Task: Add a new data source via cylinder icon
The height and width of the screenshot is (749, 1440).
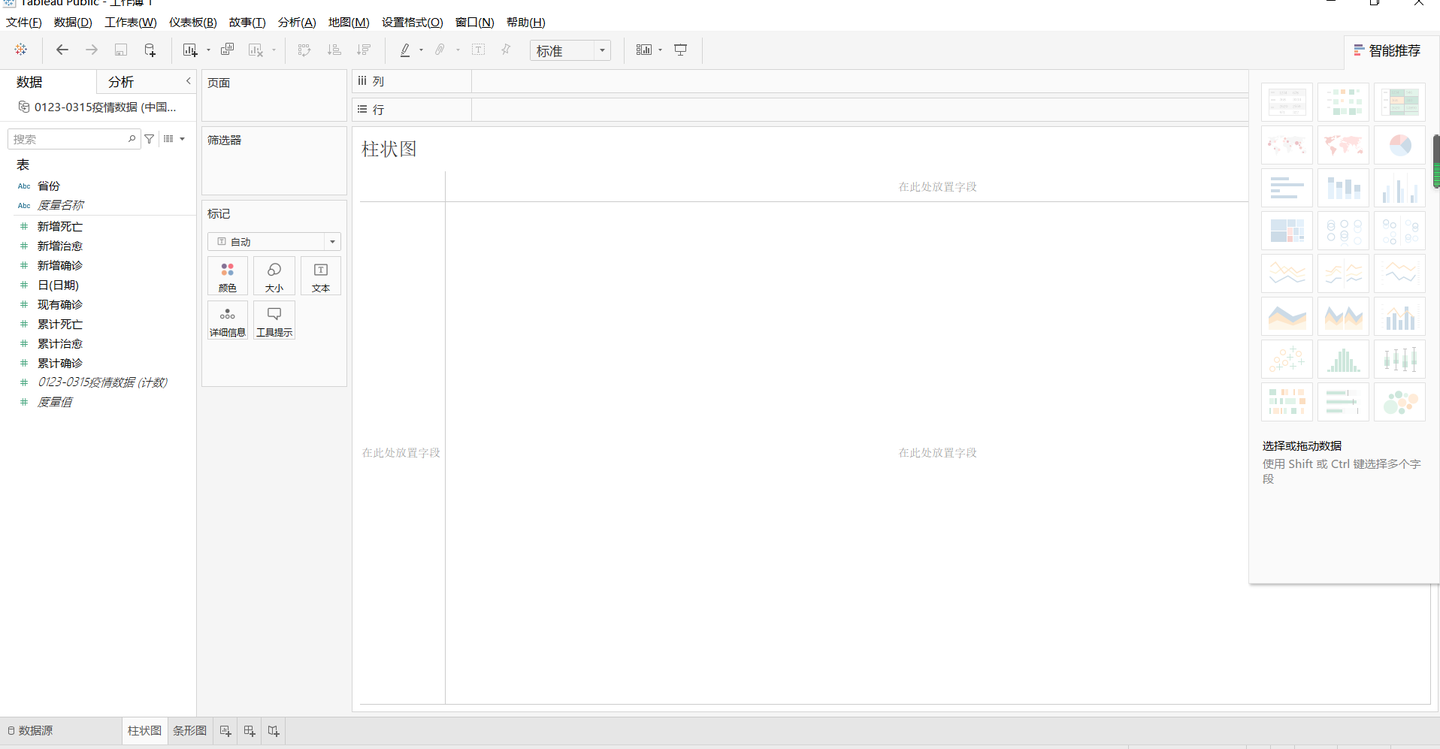Action: 150,50
